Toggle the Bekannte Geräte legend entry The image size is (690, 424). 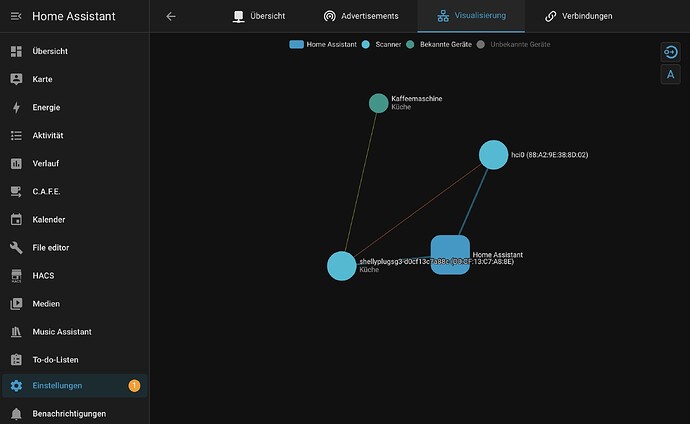click(x=439, y=44)
